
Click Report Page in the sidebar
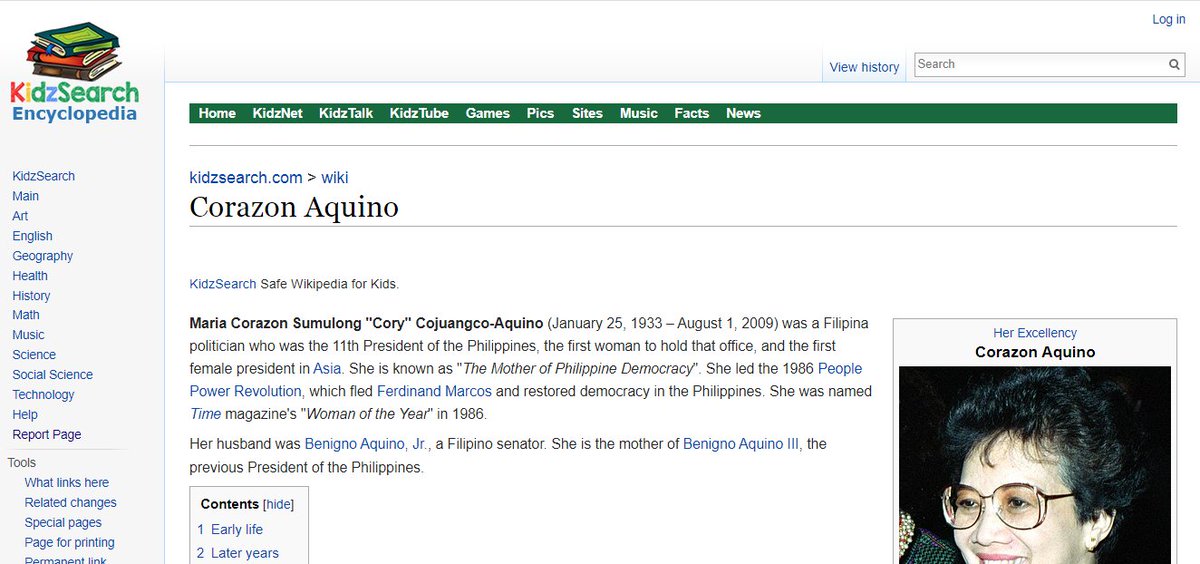pyautogui.click(x=47, y=435)
